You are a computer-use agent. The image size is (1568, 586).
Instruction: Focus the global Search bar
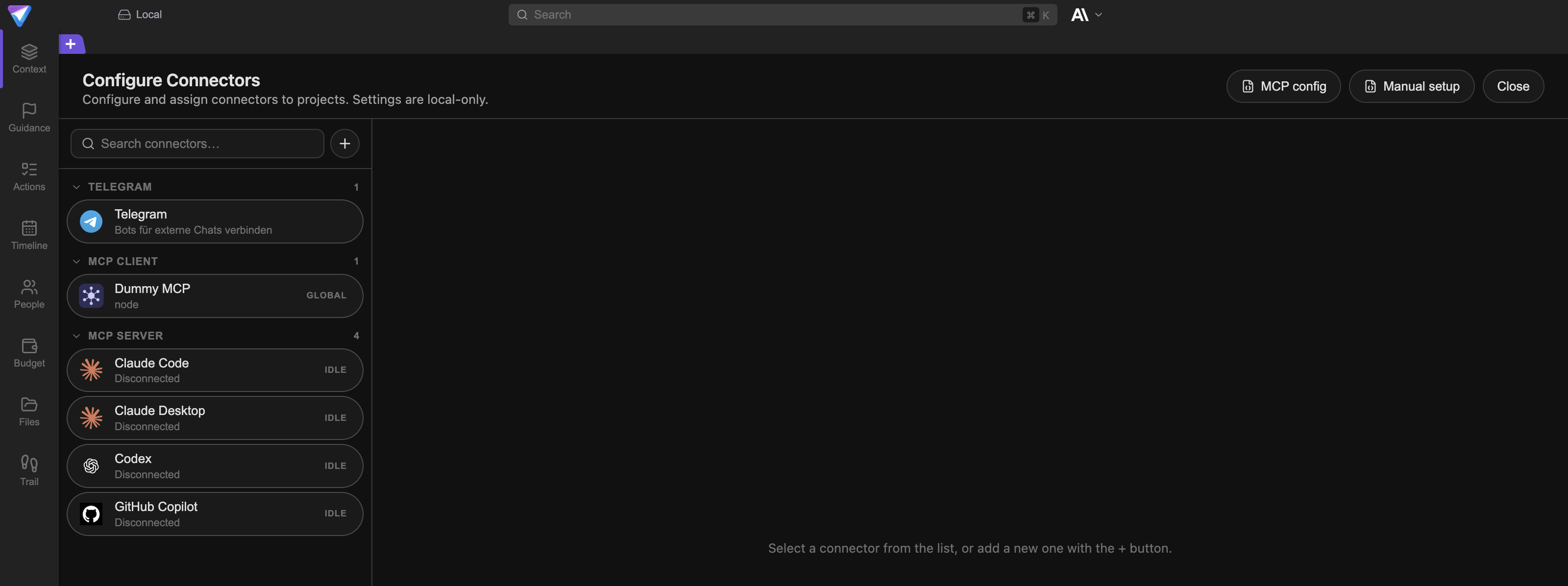[782, 15]
